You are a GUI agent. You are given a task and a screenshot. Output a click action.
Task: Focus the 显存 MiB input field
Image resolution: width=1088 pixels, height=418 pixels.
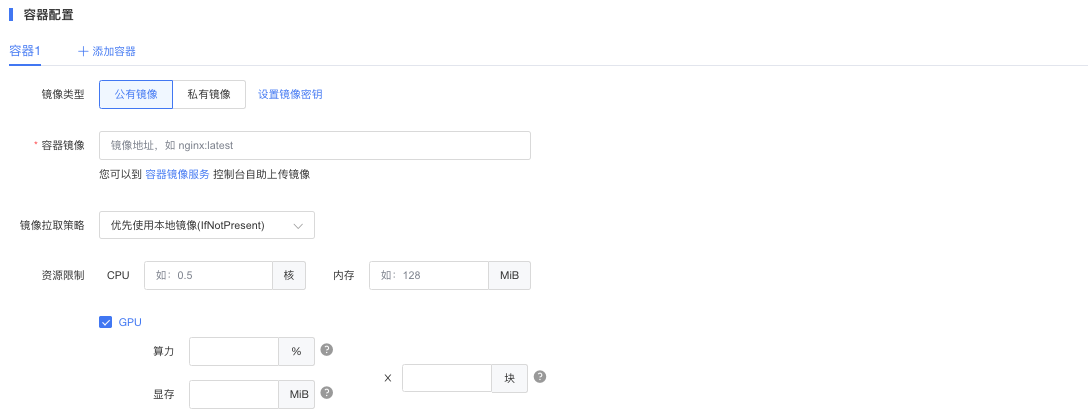pos(234,394)
